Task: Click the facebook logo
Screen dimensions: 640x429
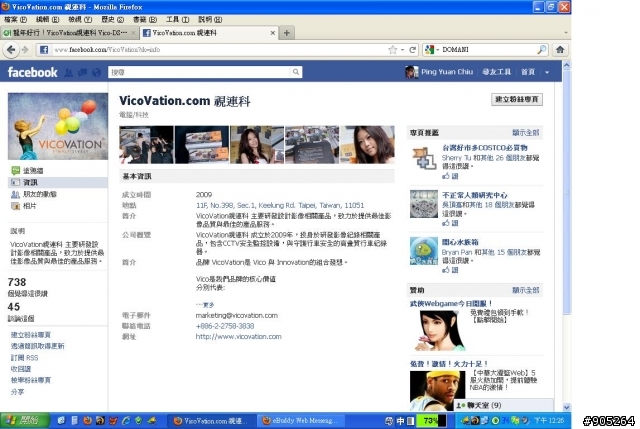Action: 33,72
